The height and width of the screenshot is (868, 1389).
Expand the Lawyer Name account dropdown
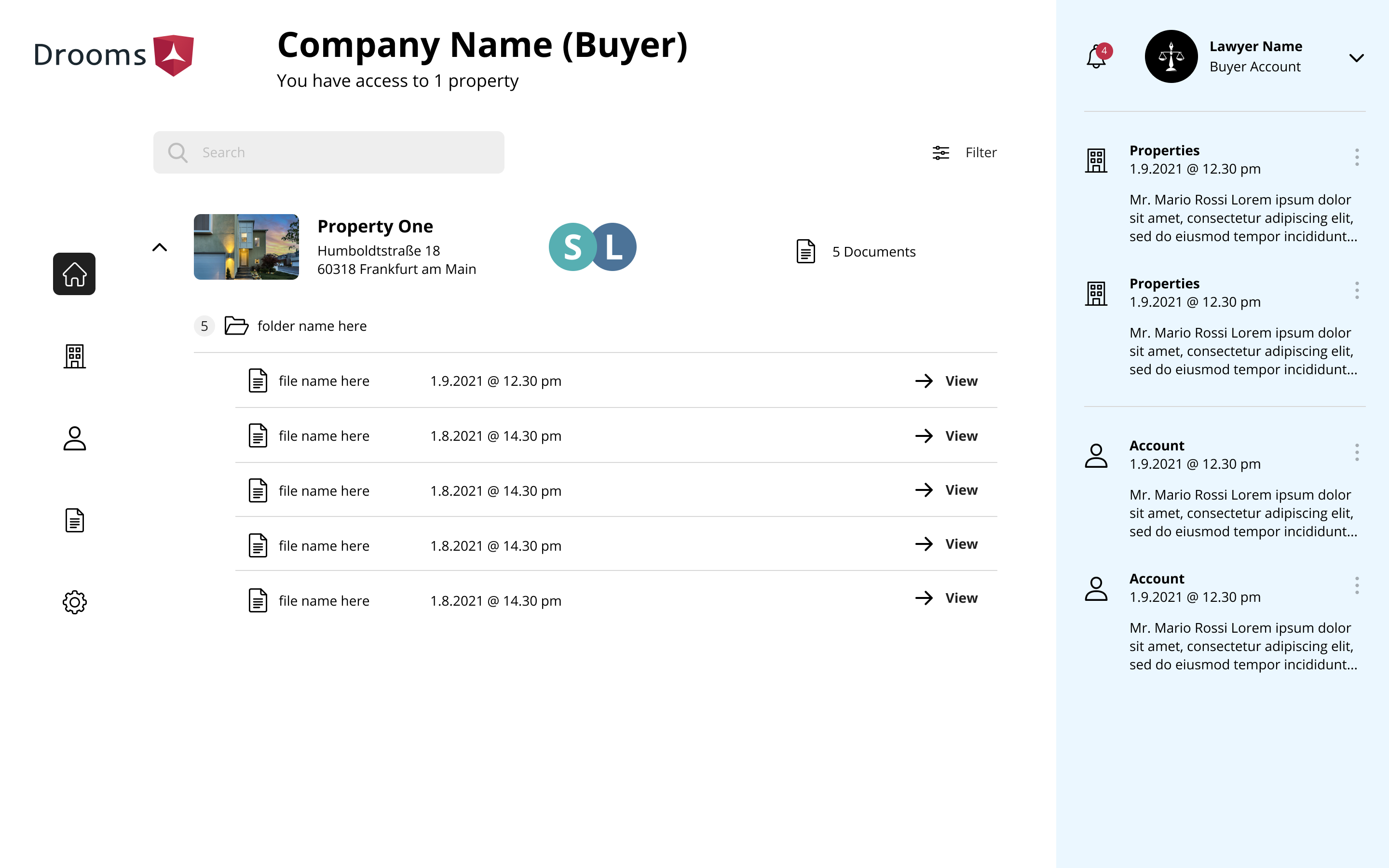click(1356, 57)
